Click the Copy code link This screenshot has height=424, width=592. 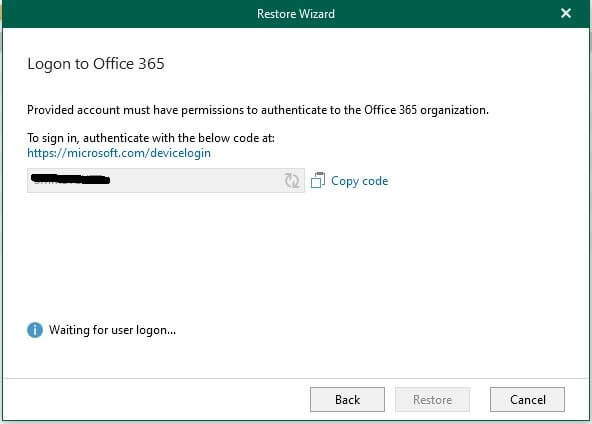[x=359, y=181]
